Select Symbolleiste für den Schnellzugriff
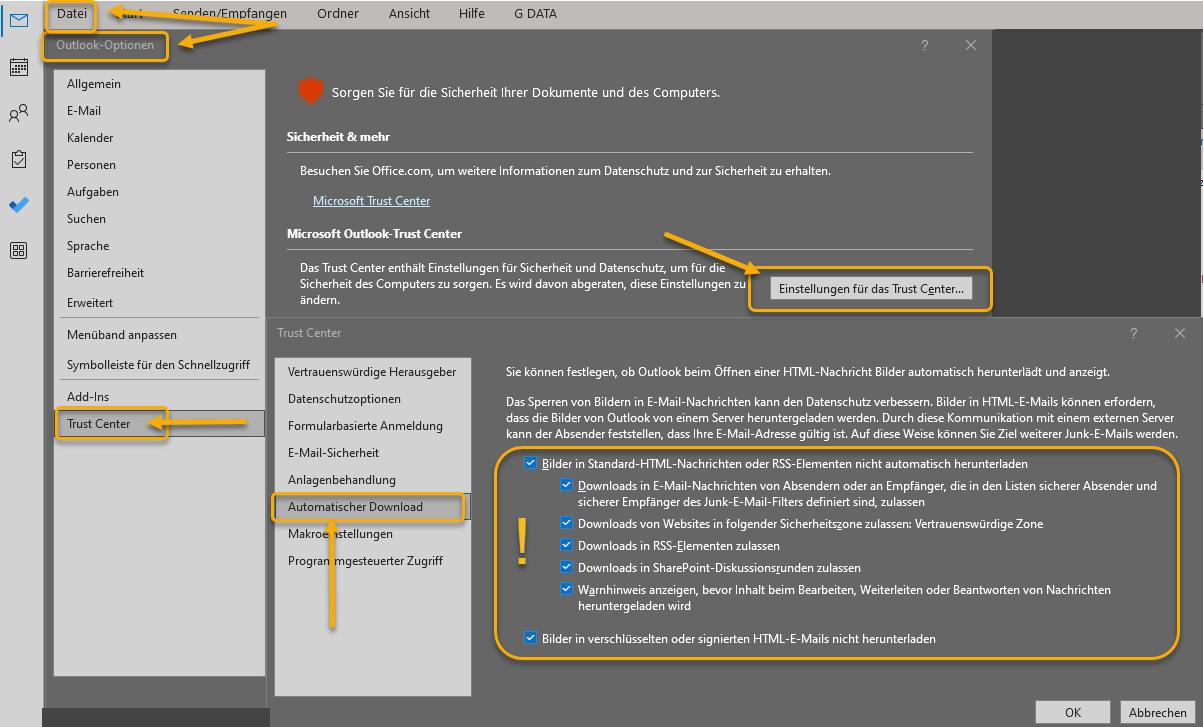The image size is (1203, 727). click(159, 365)
